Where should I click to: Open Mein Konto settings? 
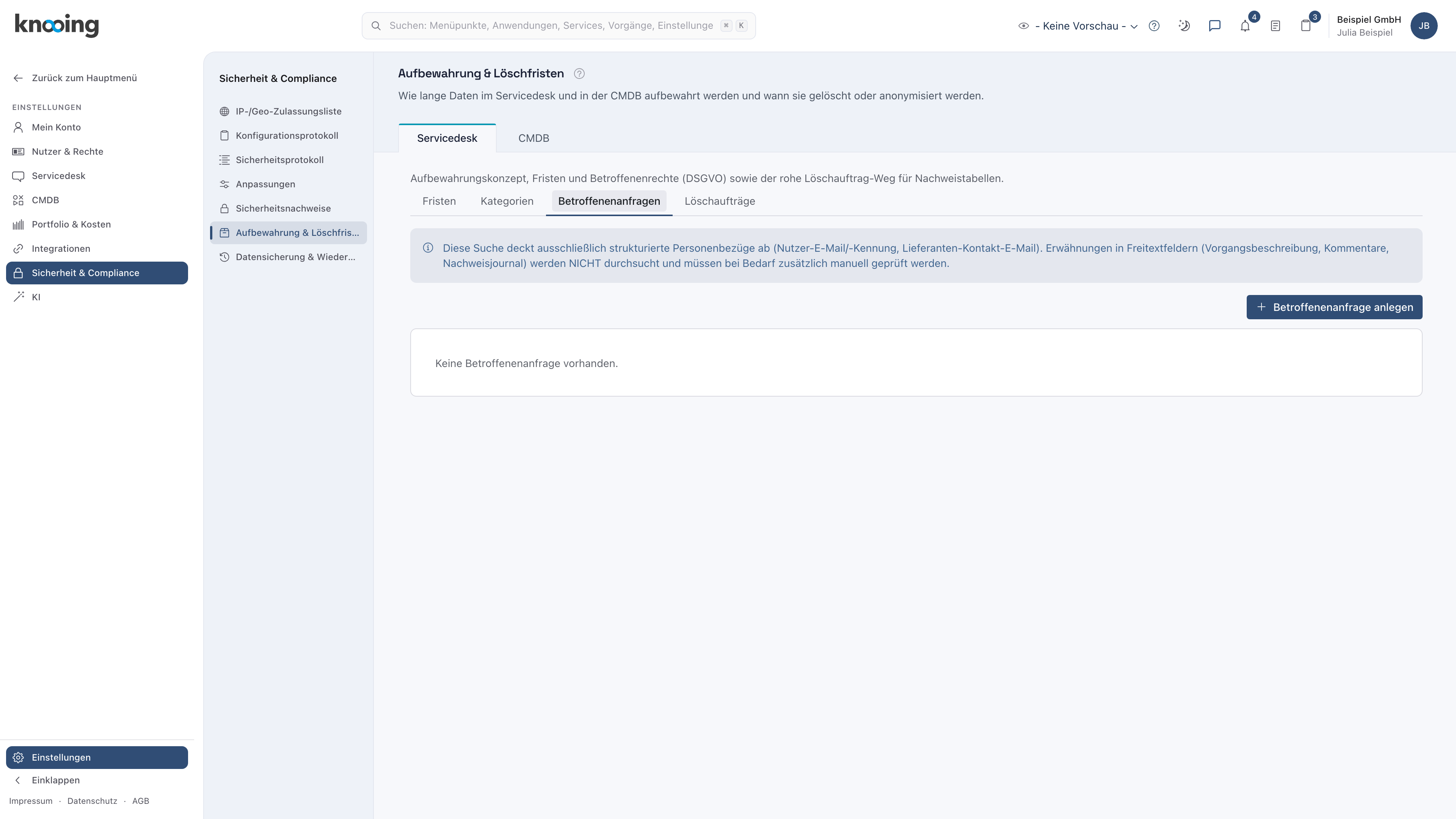click(97, 127)
